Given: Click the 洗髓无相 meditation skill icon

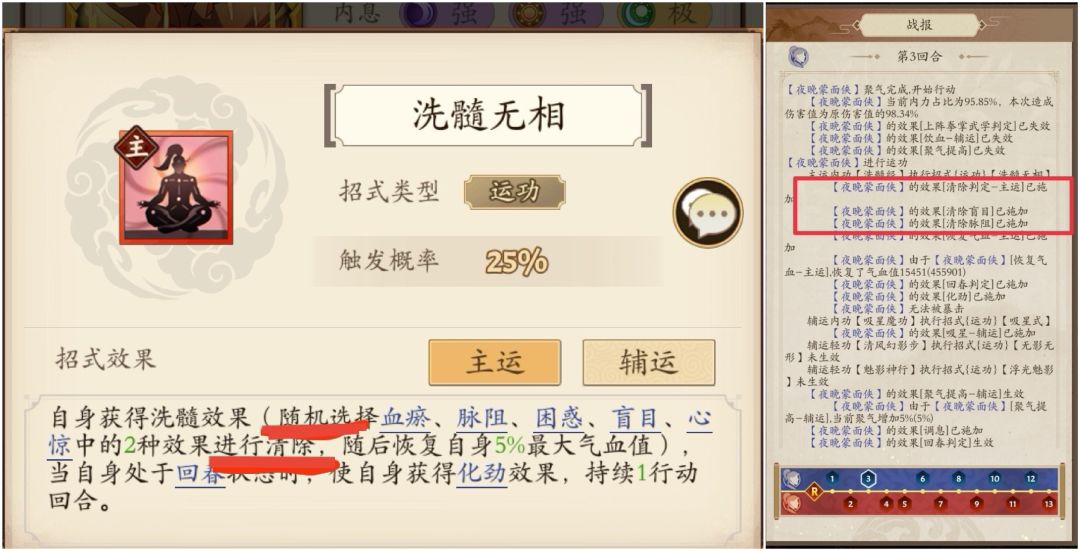Looking at the screenshot, I should [x=176, y=186].
